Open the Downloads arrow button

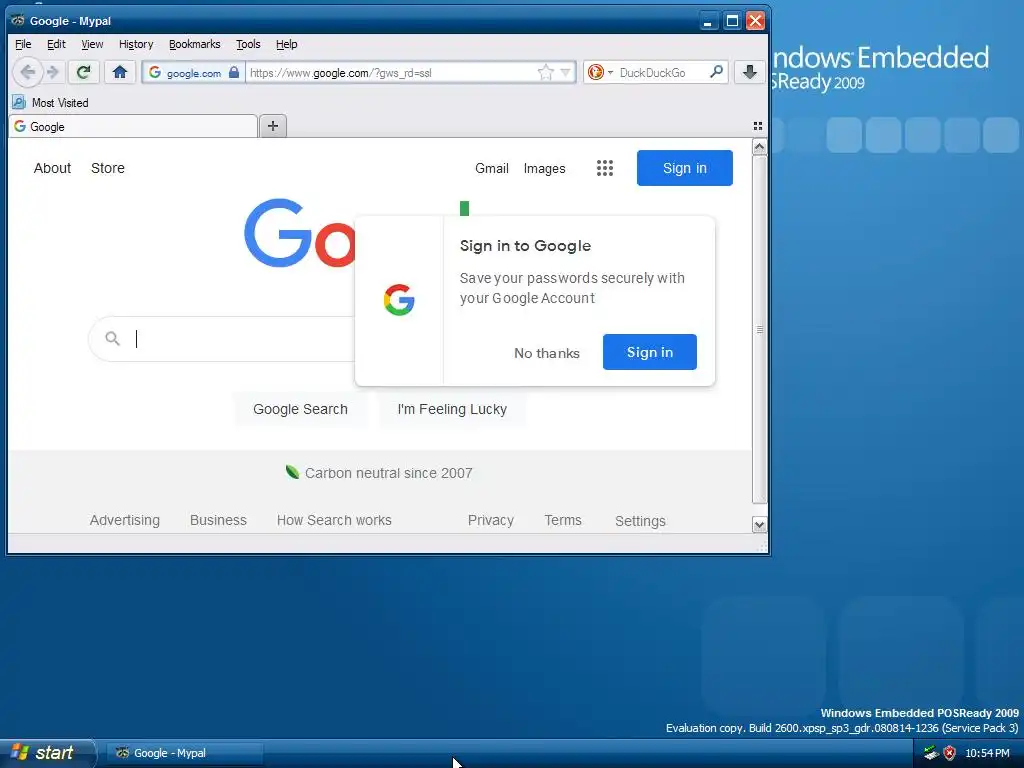[750, 72]
